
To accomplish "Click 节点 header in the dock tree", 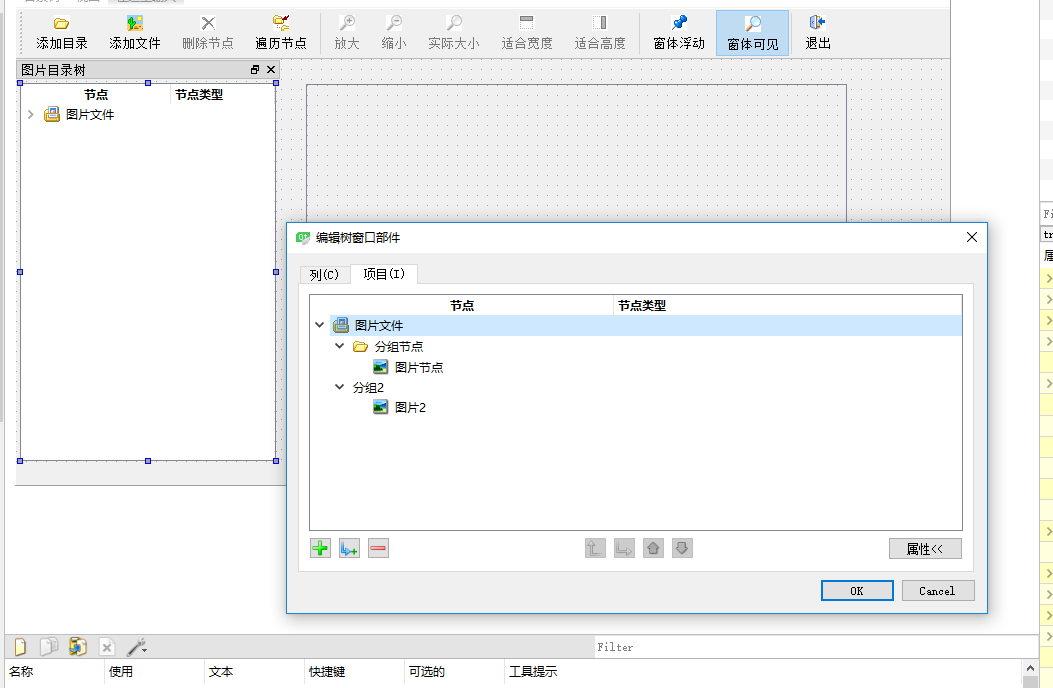I will (x=96, y=95).
